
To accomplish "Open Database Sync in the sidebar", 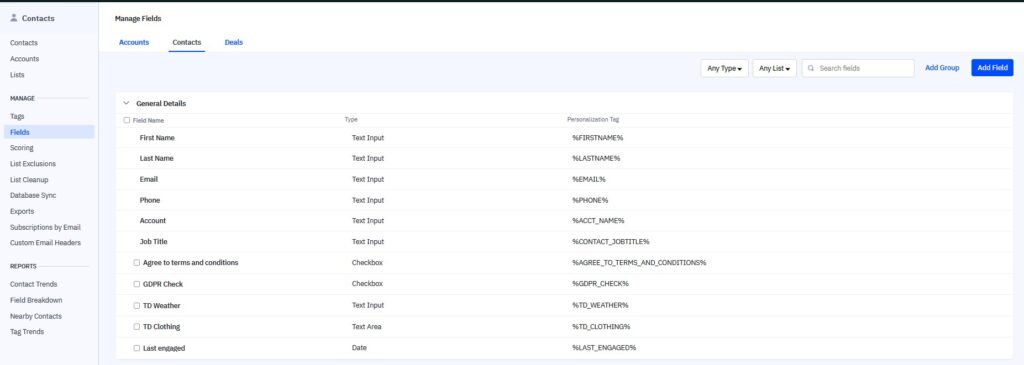I will (x=33, y=195).
